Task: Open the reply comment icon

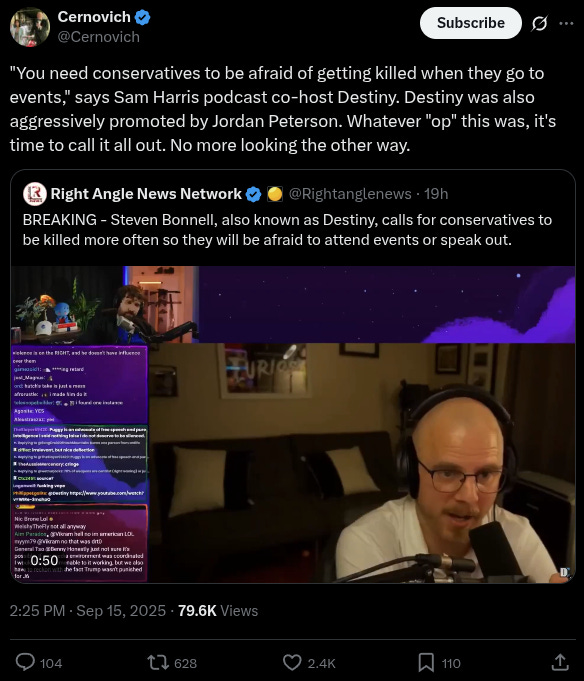Action: (x=26, y=663)
